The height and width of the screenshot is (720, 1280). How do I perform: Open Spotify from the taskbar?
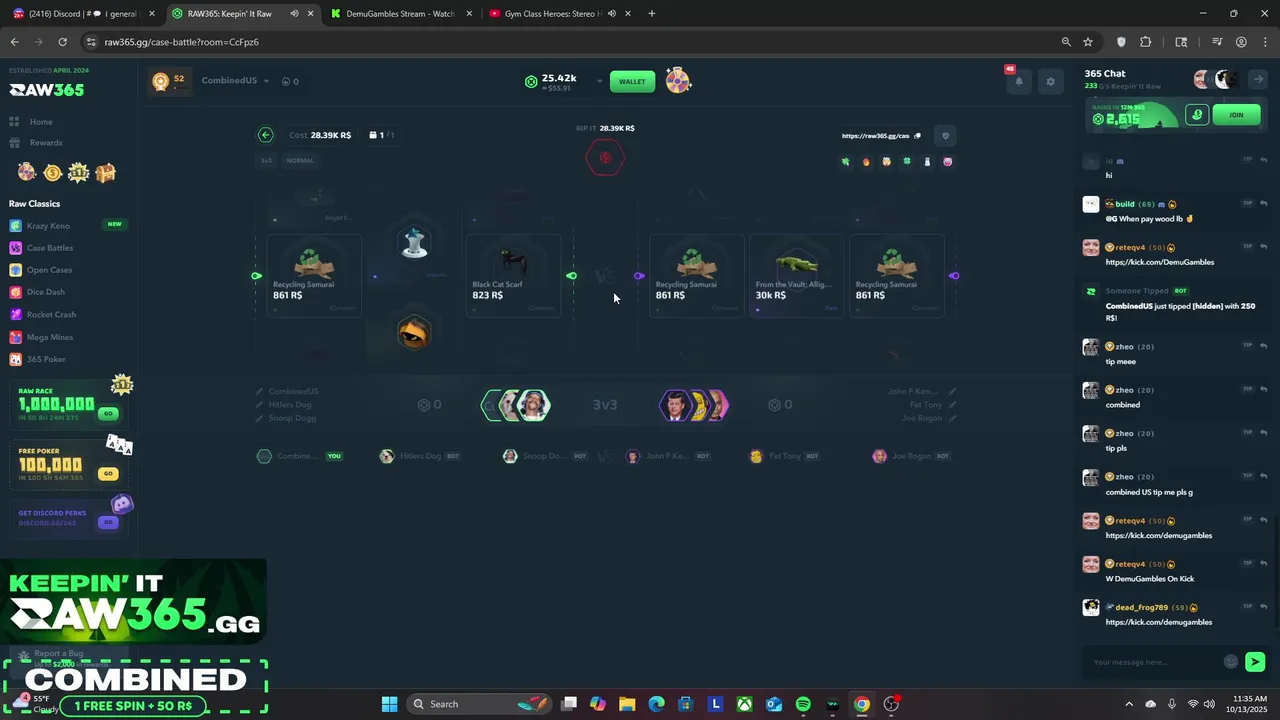click(x=803, y=704)
